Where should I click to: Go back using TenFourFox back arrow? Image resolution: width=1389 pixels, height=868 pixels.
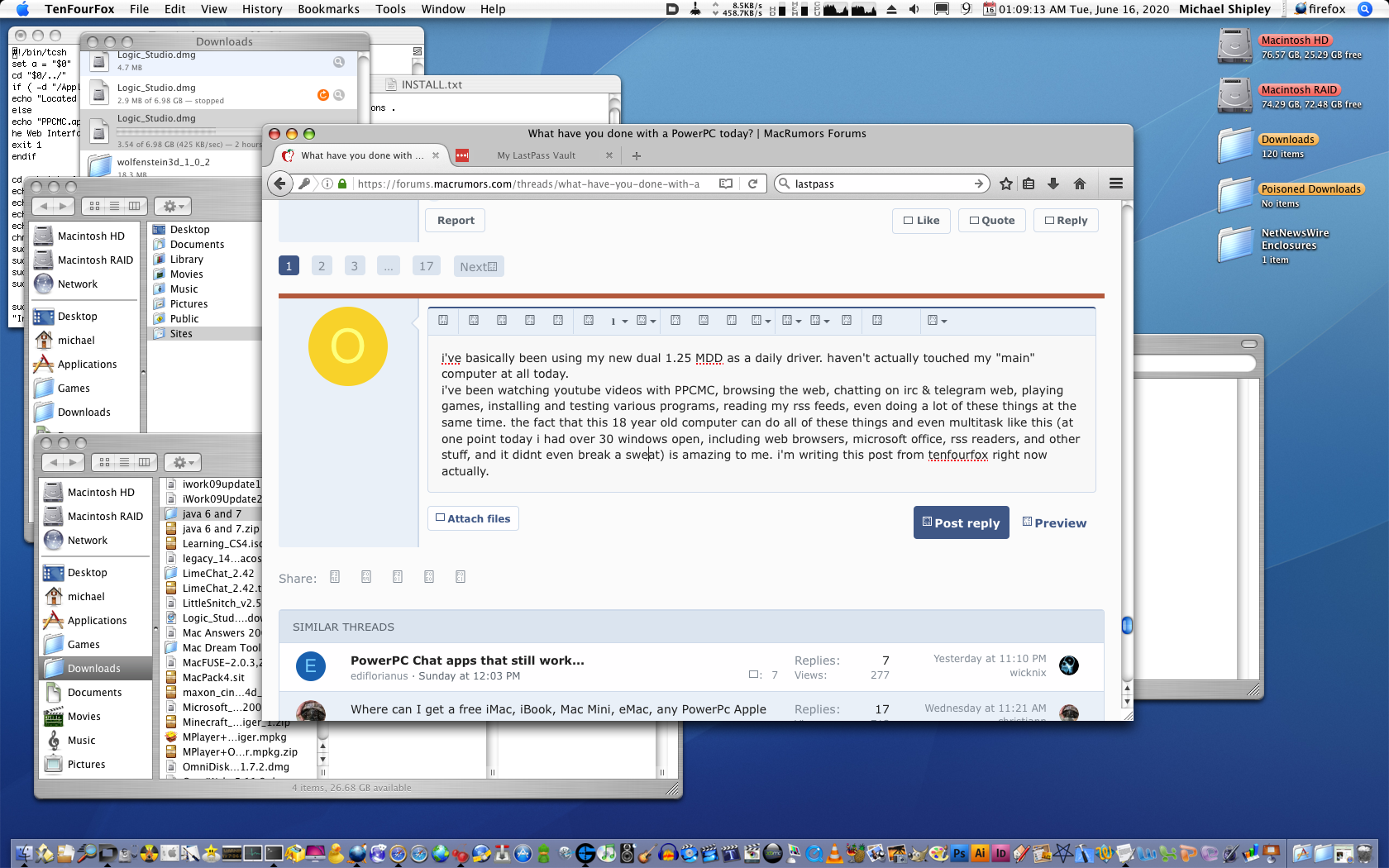280,184
